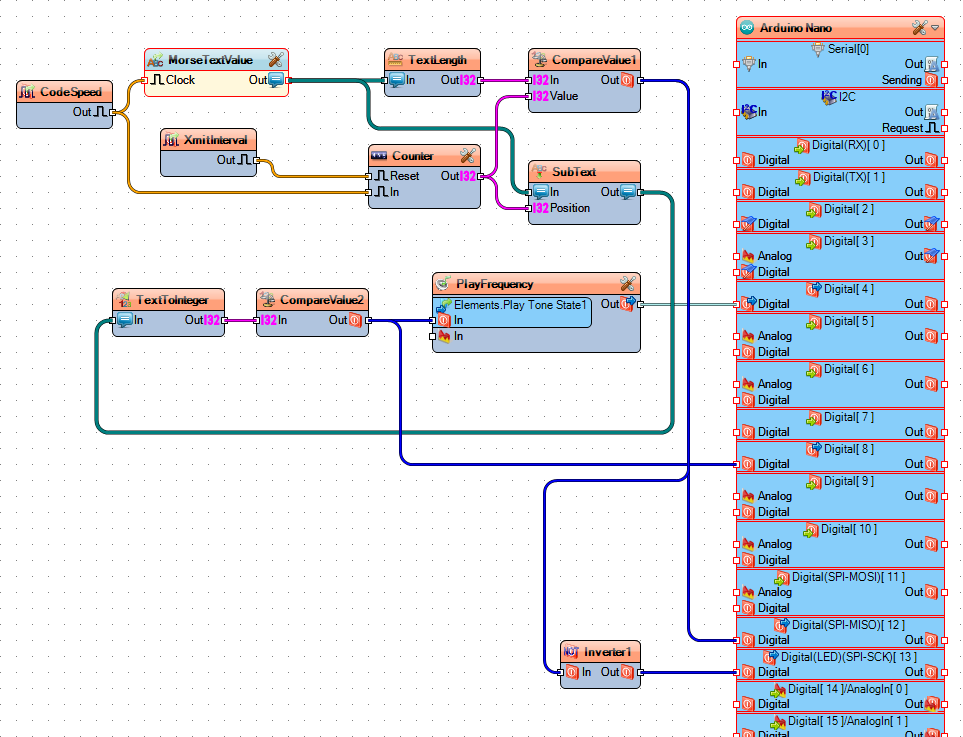
Task: Click the Digital(SPI-MOSI)[ 11 ] channel label
Action: pos(848,577)
